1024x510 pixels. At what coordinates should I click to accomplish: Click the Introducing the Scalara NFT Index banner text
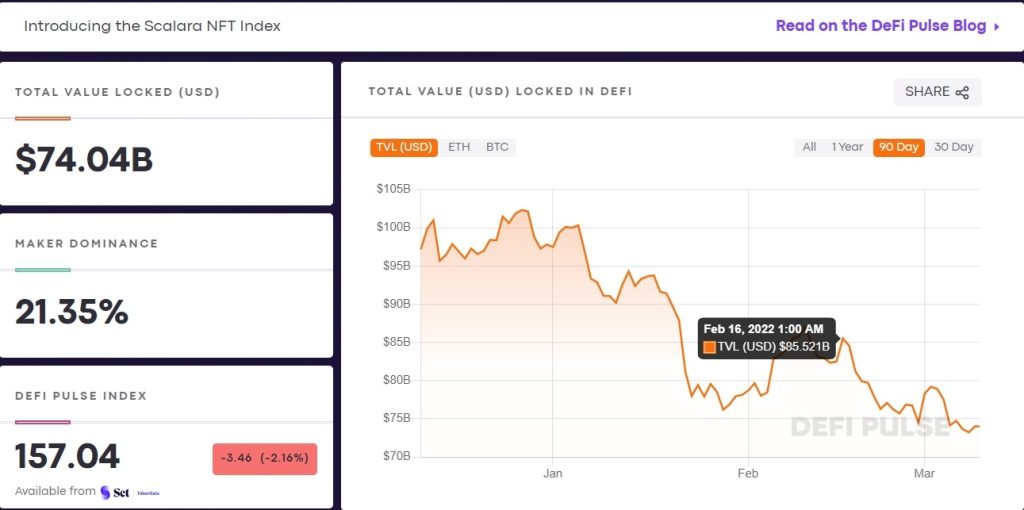click(152, 26)
